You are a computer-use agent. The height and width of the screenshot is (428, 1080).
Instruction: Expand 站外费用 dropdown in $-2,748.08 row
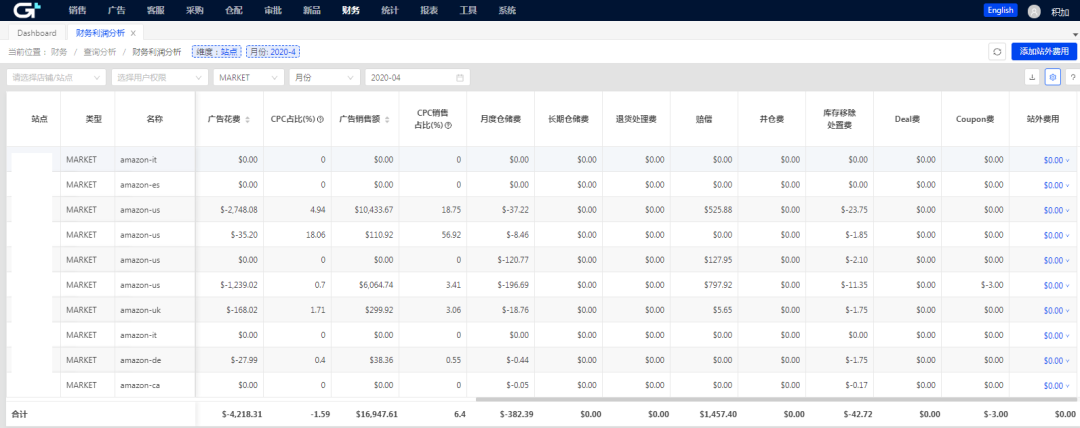1057,210
